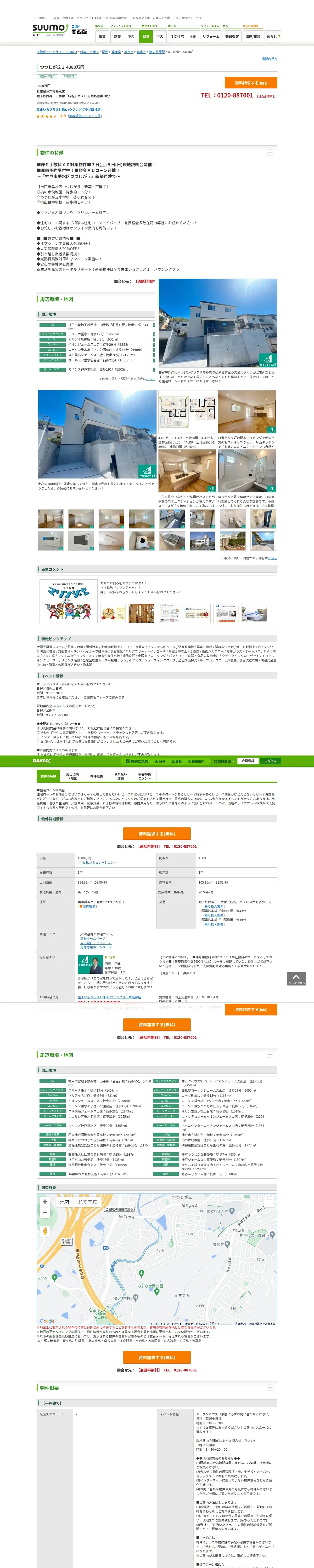Image resolution: width=314 pixels, height=1568 pixels.
Task: Open the 賃貸 rental tab
Action: 102,37
